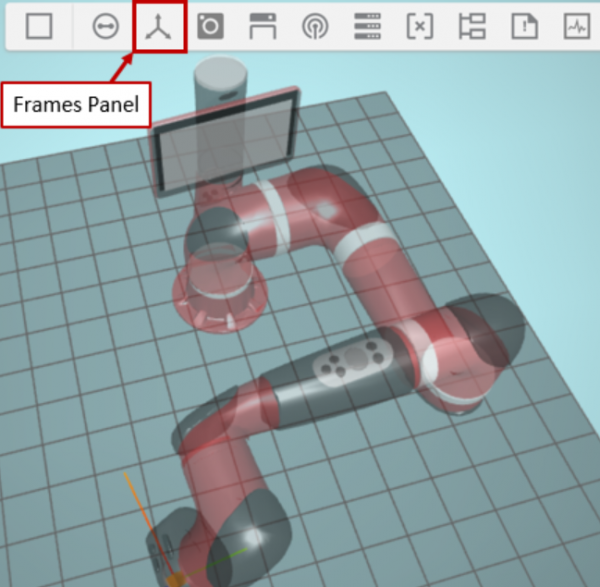Viewport: 600px width, 587px height.
Task: Open the bracketed x variables icon
Action: pos(420,26)
